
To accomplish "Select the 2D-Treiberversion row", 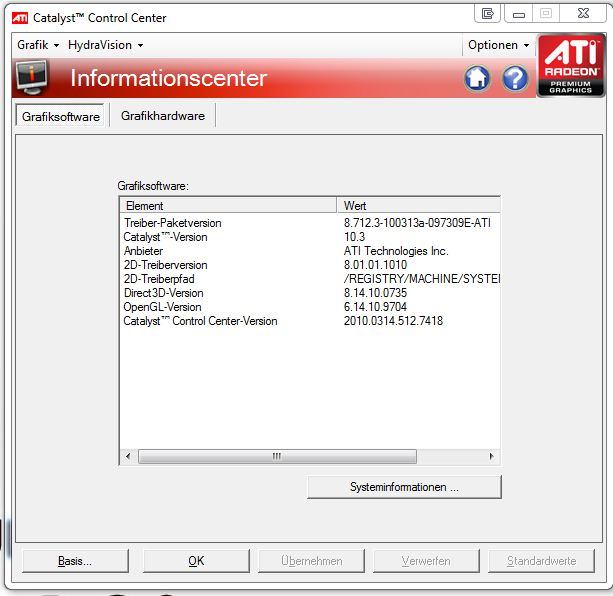I will [x=310, y=265].
